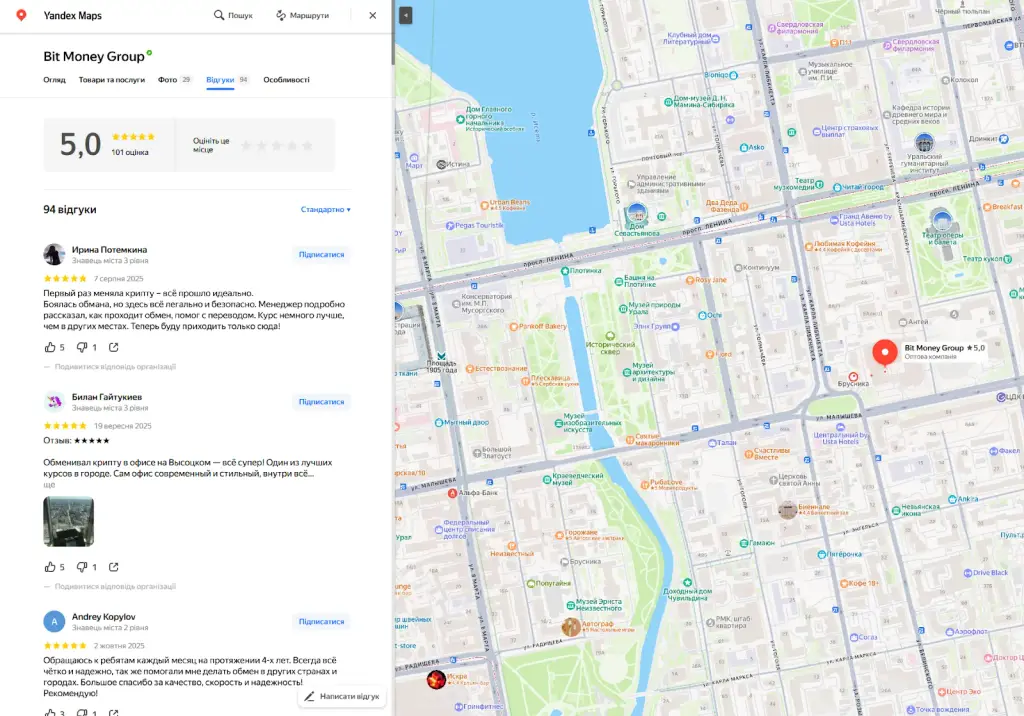Open search via the Пошук magnifier
Screen dimensions: 1024x716
[233, 15]
